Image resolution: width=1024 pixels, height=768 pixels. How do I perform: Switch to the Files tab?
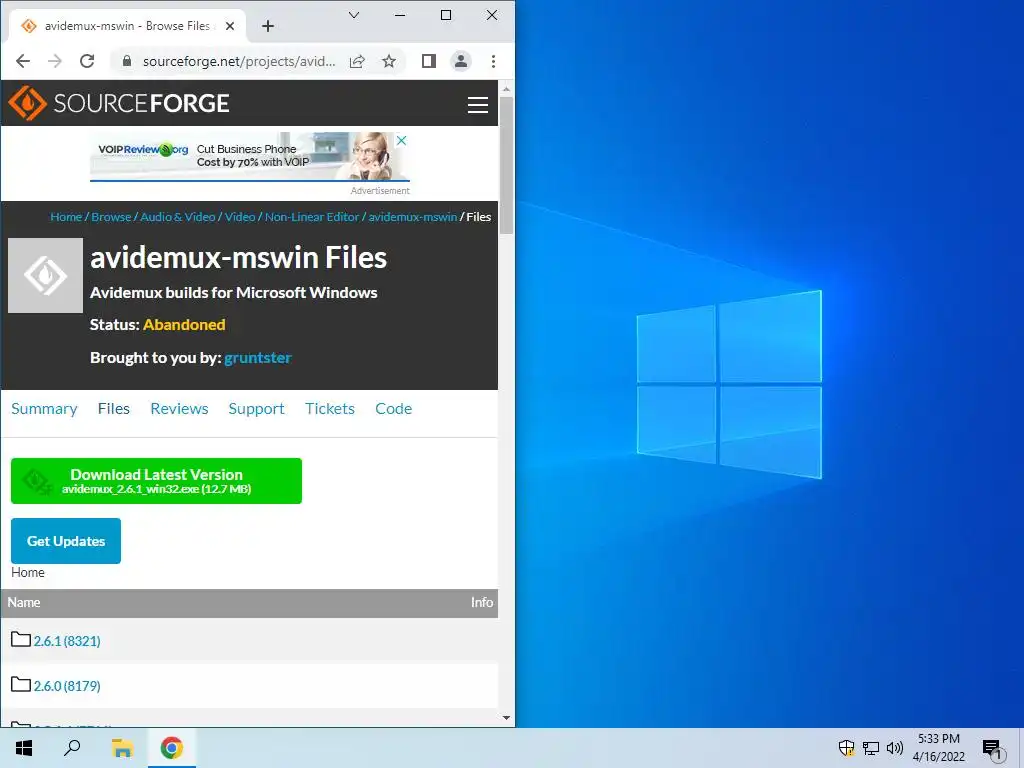click(114, 409)
